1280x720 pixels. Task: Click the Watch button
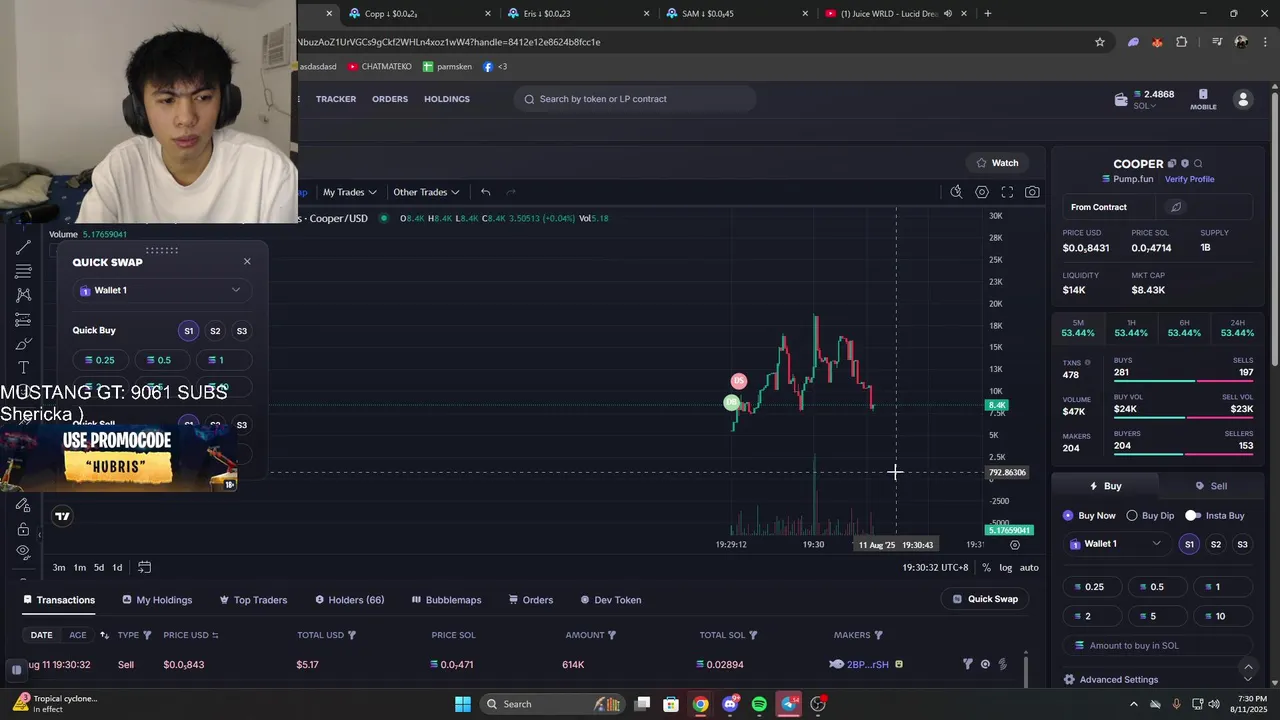click(x=997, y=163)
